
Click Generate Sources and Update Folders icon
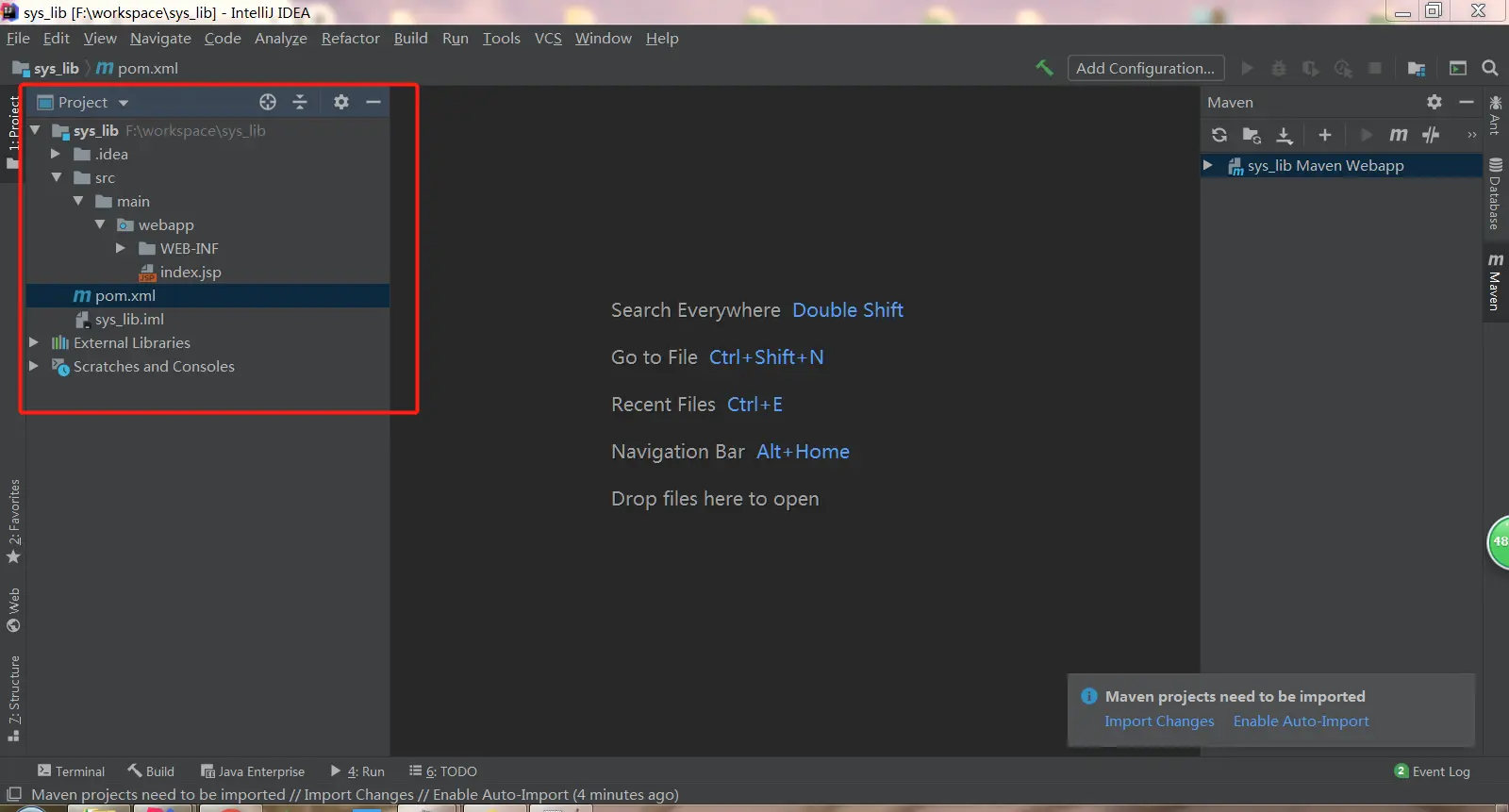1252,135
